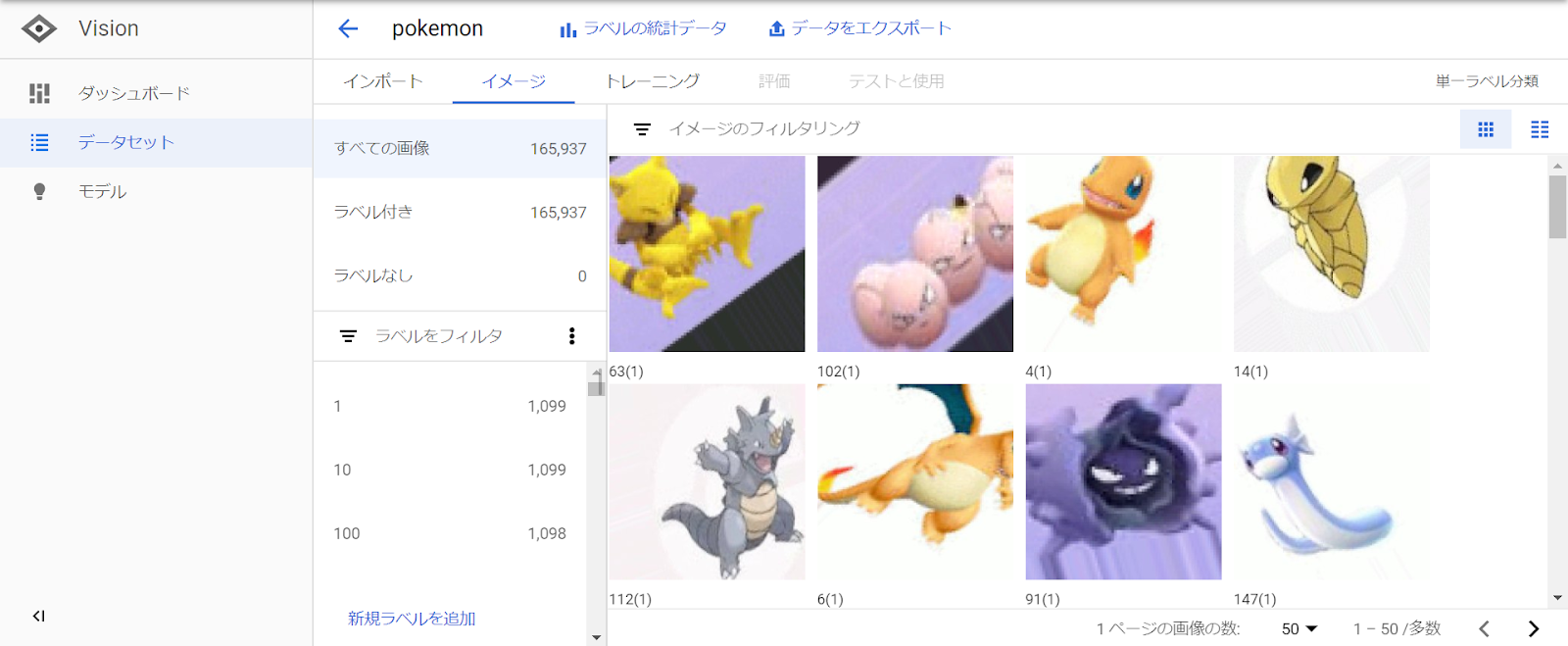Viewport: 1568px width, 646px height.
Task: Open the label statistics chart icon
Action: coord(567,29)
